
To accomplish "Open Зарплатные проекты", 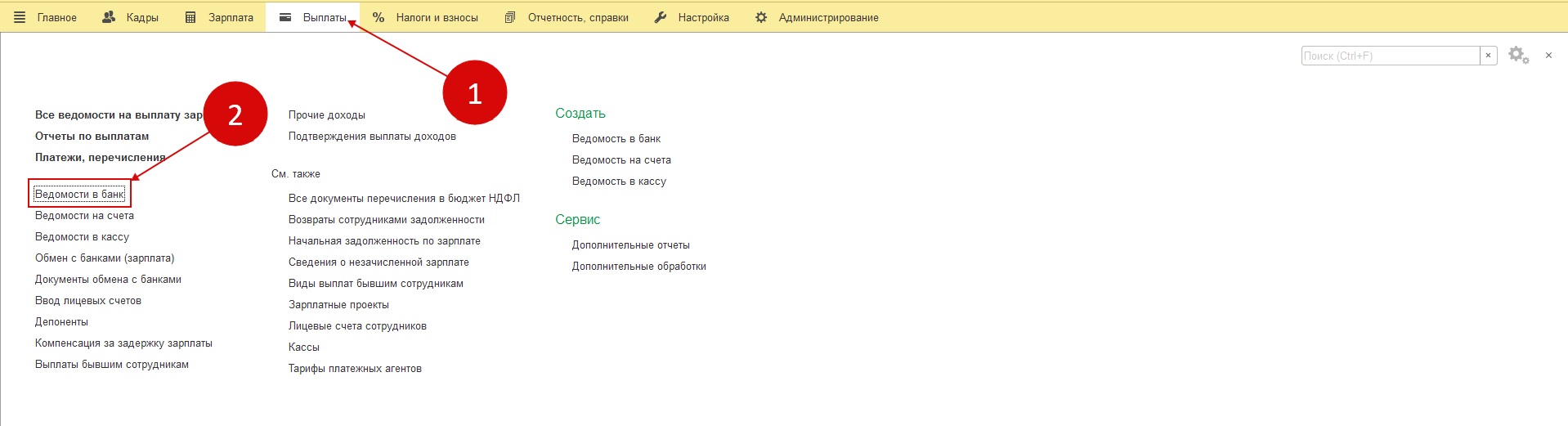I will point(338,305).
